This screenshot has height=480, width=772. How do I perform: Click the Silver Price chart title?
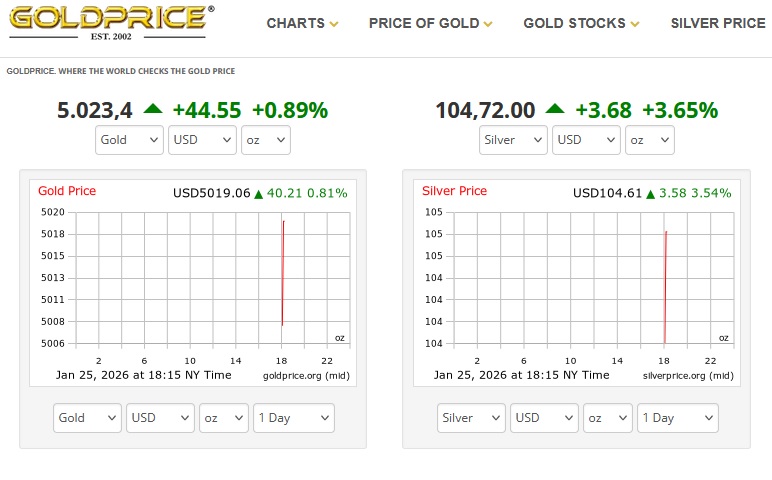point(455,191)
